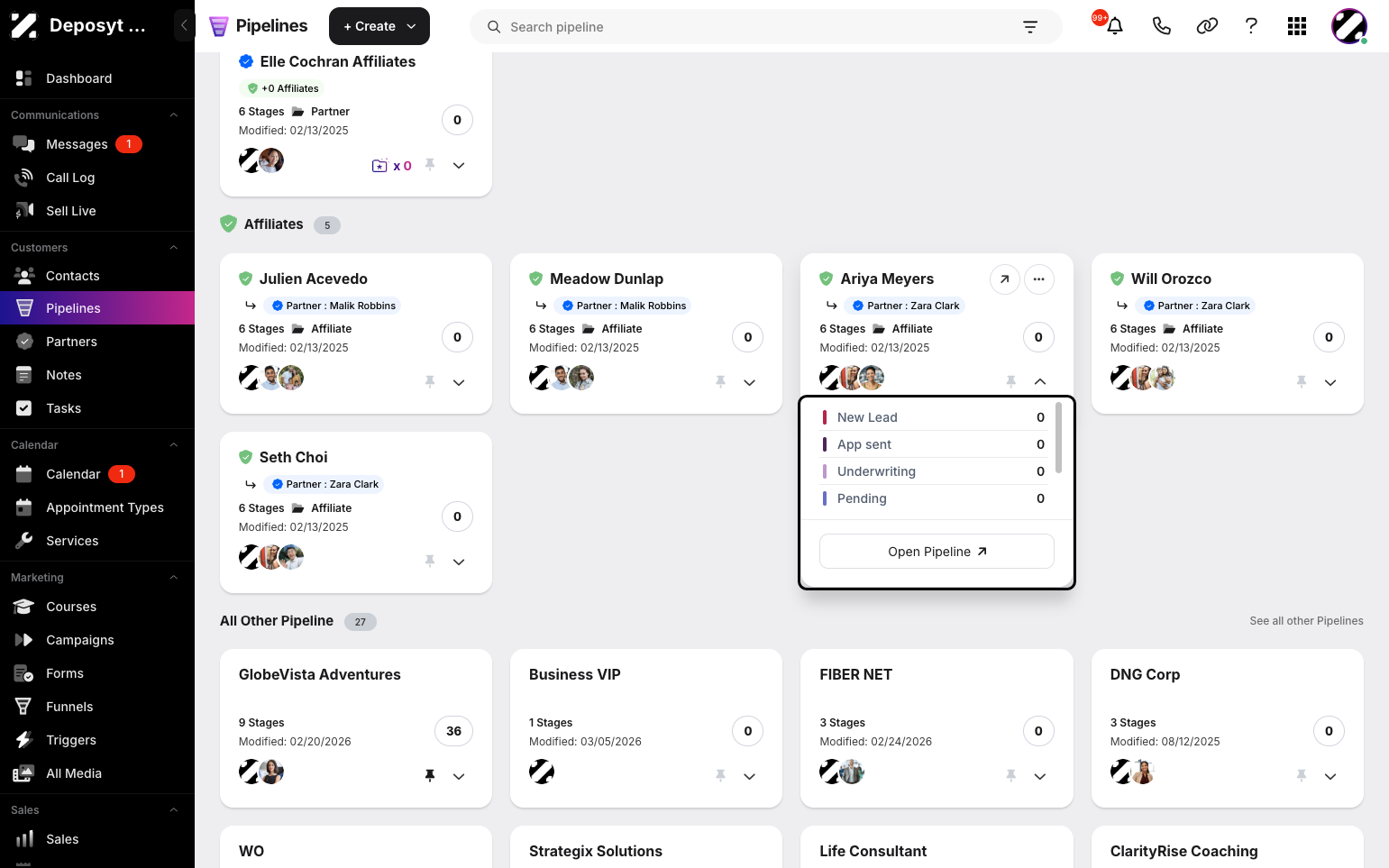This screenshot has height=868, width=1389.
Task: Collapse the Customers sidebar section
Action: pyautogui.click(x=174, y=247)
